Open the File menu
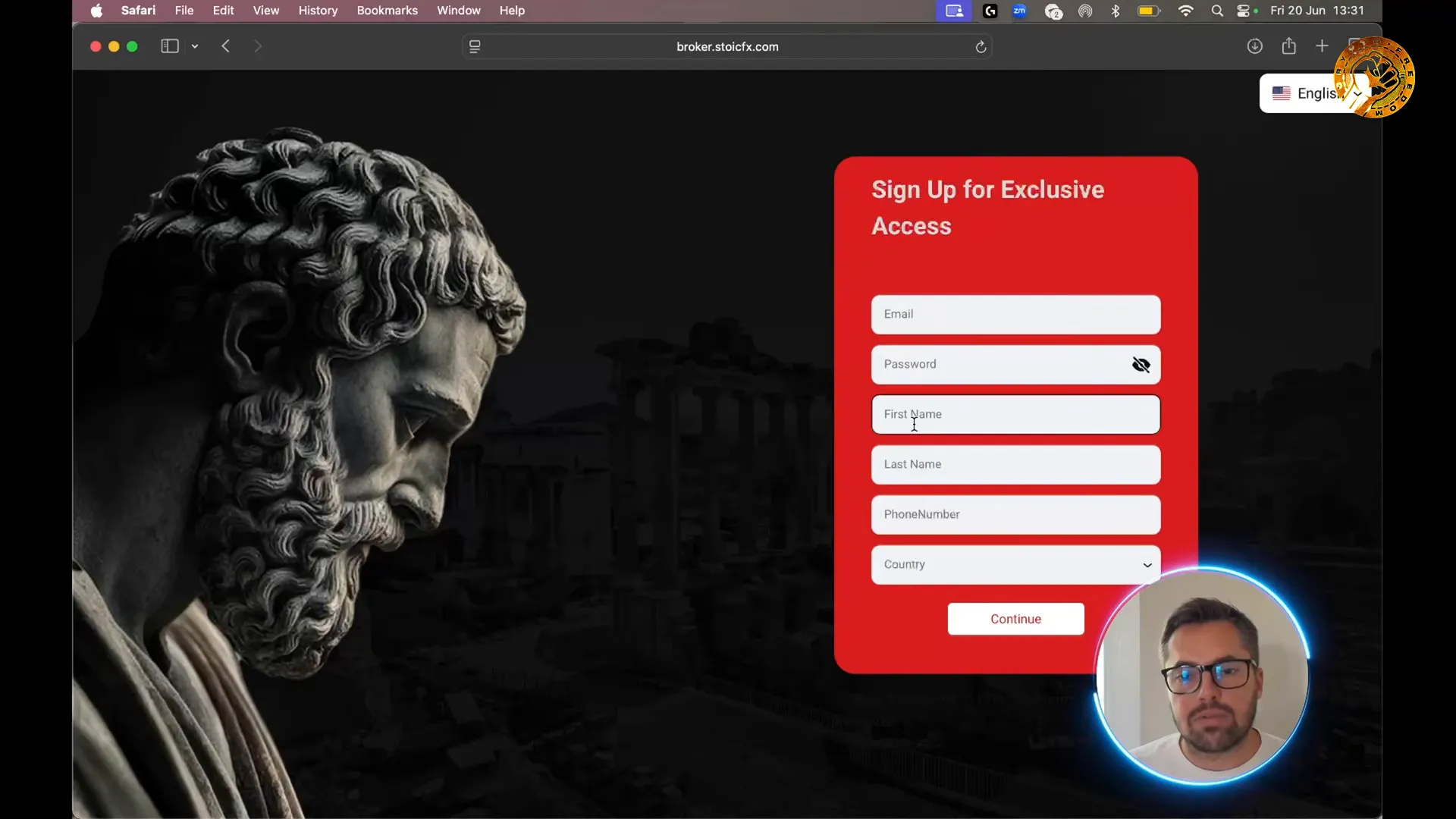Screen dimensions: 1456x819 coord(184,11)
